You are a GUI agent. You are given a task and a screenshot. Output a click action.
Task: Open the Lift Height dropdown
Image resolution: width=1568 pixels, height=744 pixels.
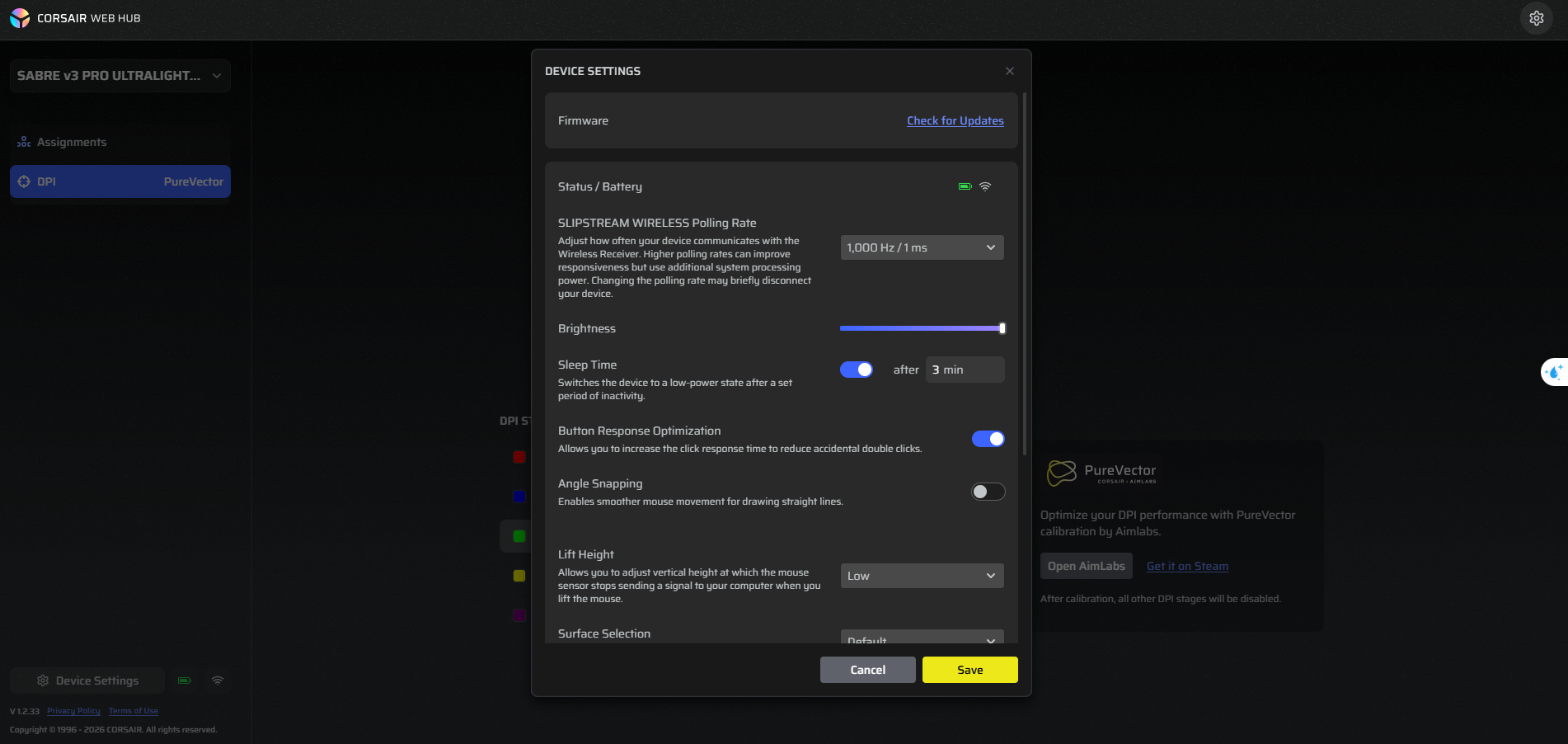pyautogui.click(x=922, y=576)
